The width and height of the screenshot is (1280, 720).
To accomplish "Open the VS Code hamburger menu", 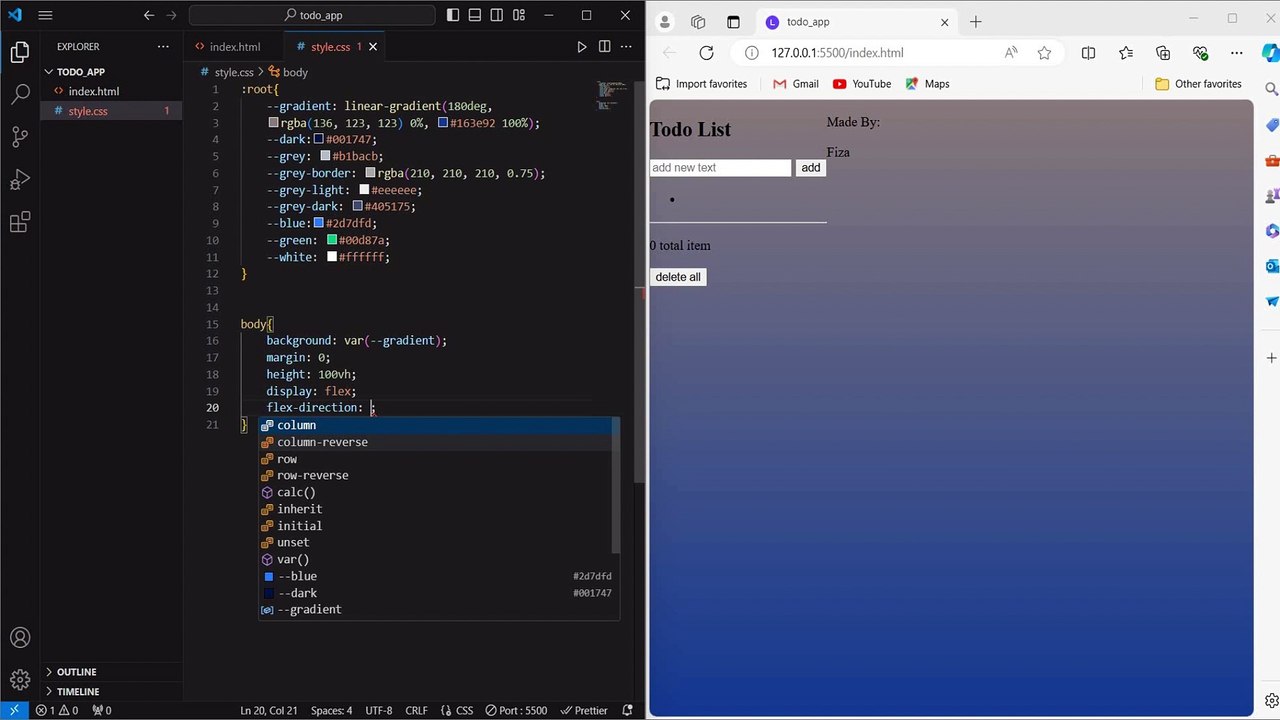I will (x=45, y=15).
